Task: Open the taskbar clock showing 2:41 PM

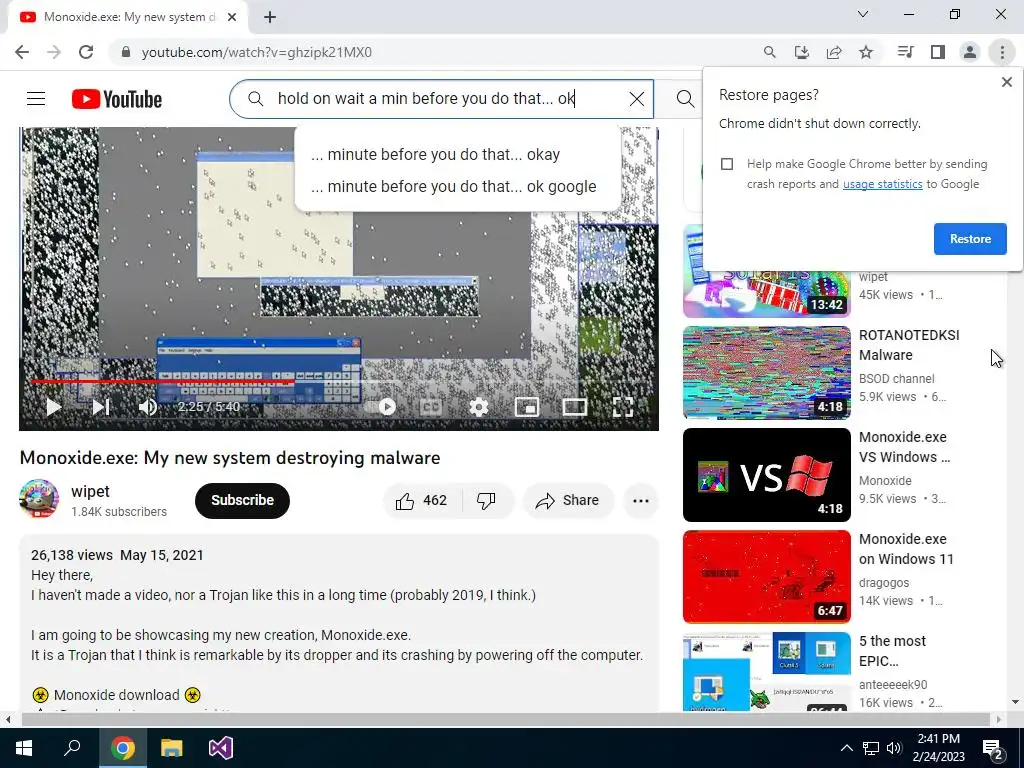Action: 938,748
